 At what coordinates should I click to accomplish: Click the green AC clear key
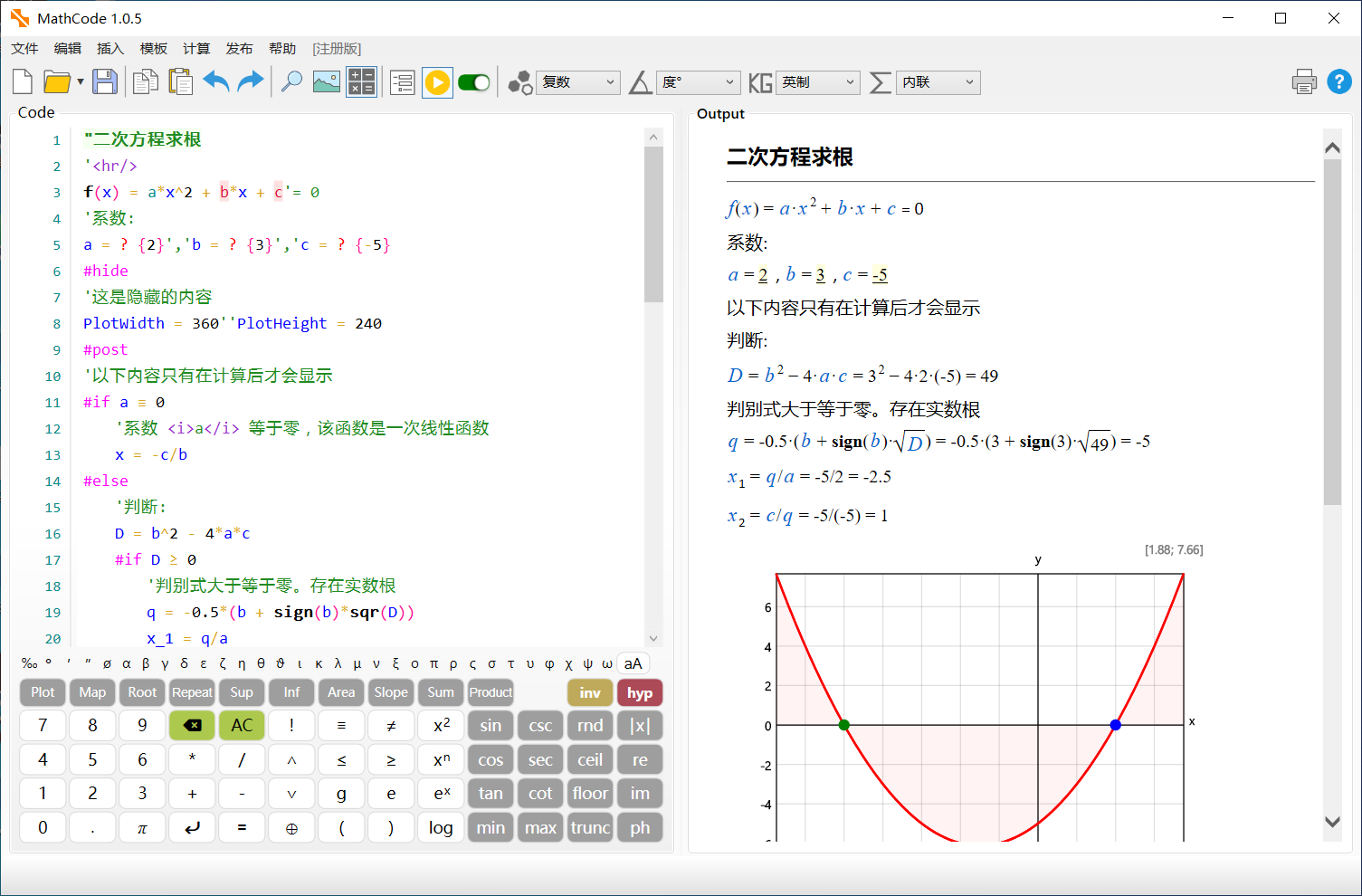tap(242, 725)
